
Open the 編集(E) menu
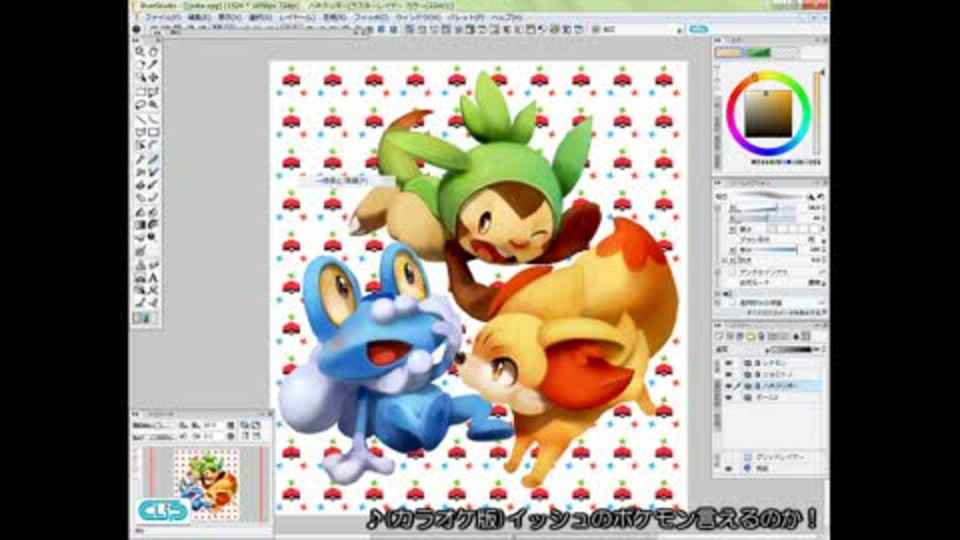click(x=200, y=18)
